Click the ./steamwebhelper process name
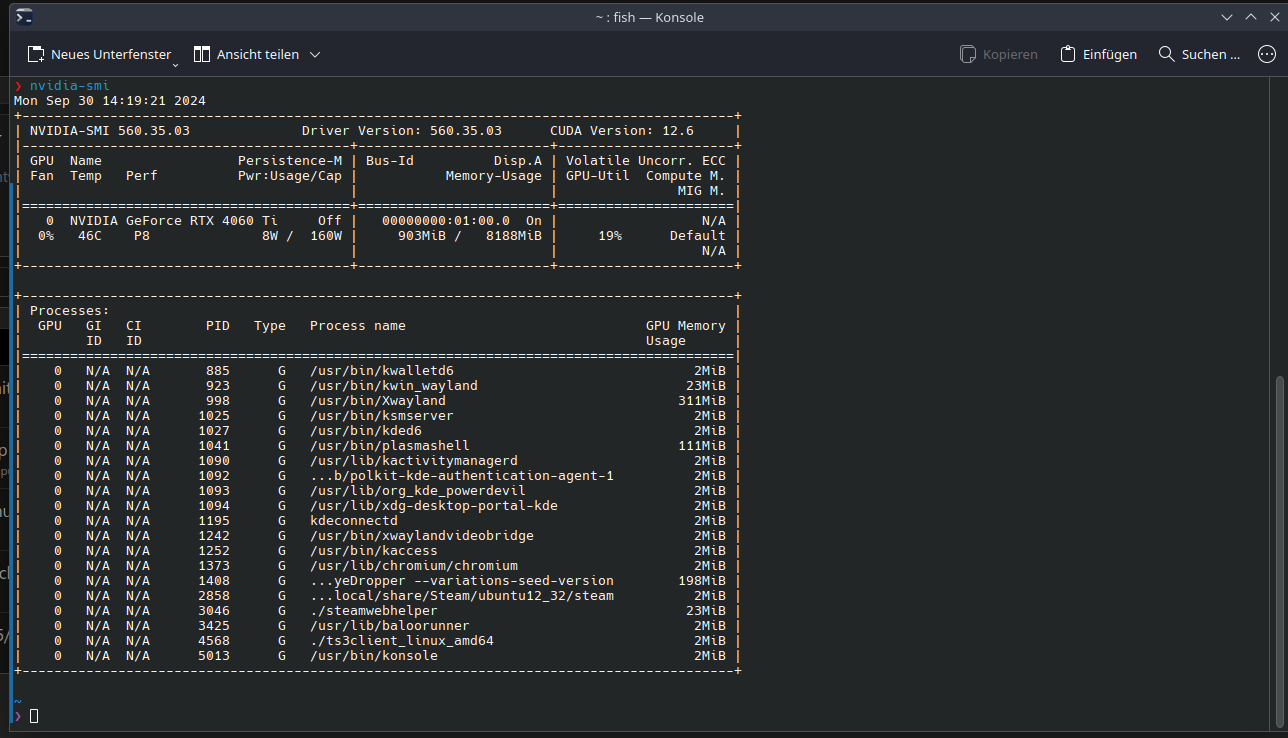Screen dimensions: 1288x738 click(374, 611)
